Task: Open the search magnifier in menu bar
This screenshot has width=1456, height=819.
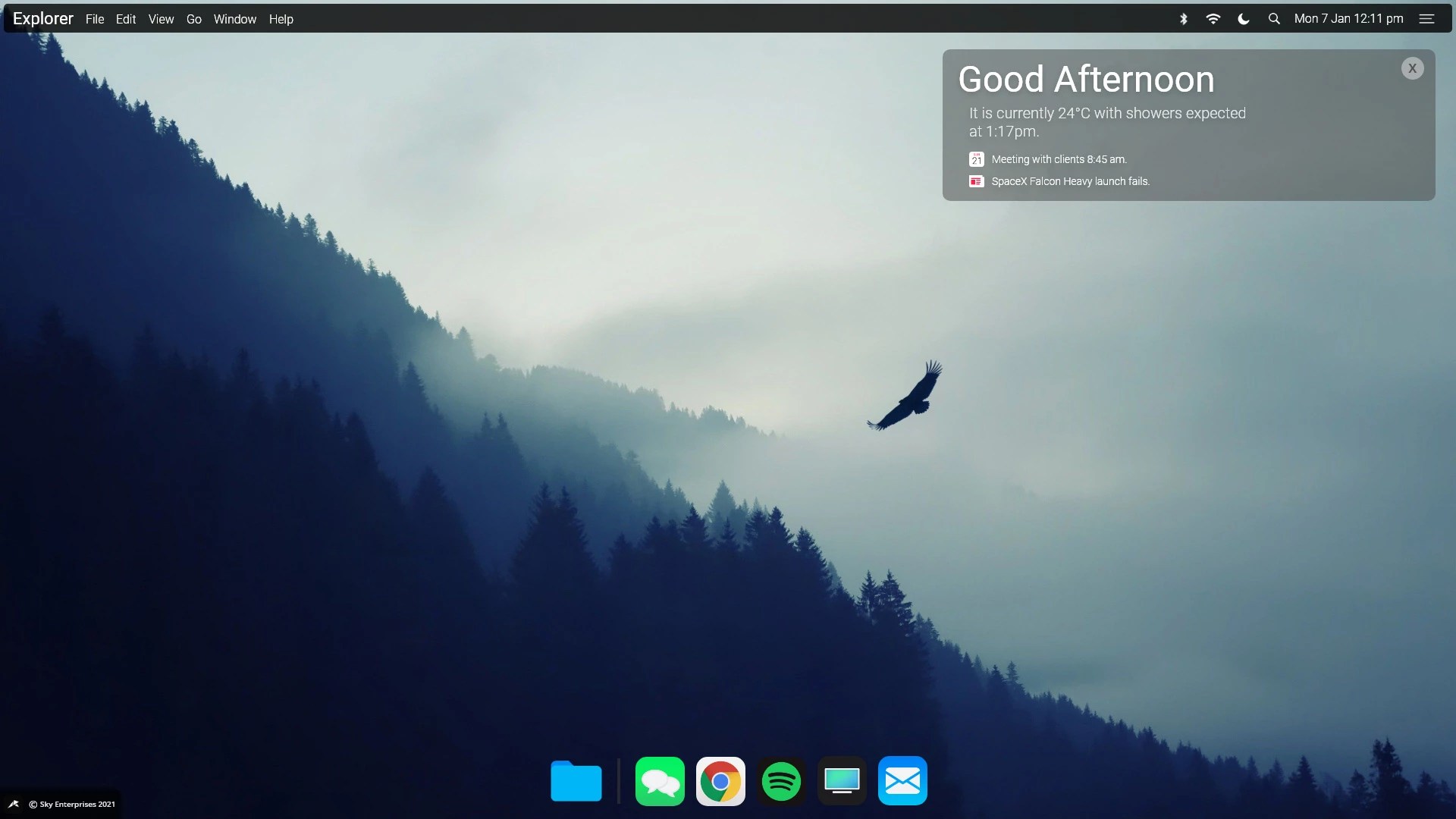Action: 1274,19
